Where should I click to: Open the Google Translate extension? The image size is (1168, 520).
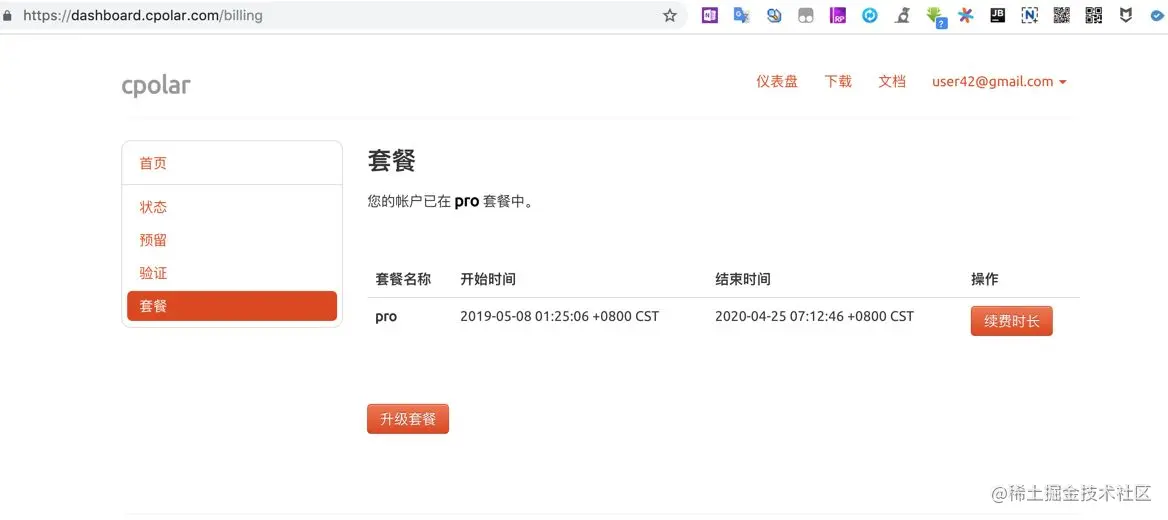coord(741,15)
